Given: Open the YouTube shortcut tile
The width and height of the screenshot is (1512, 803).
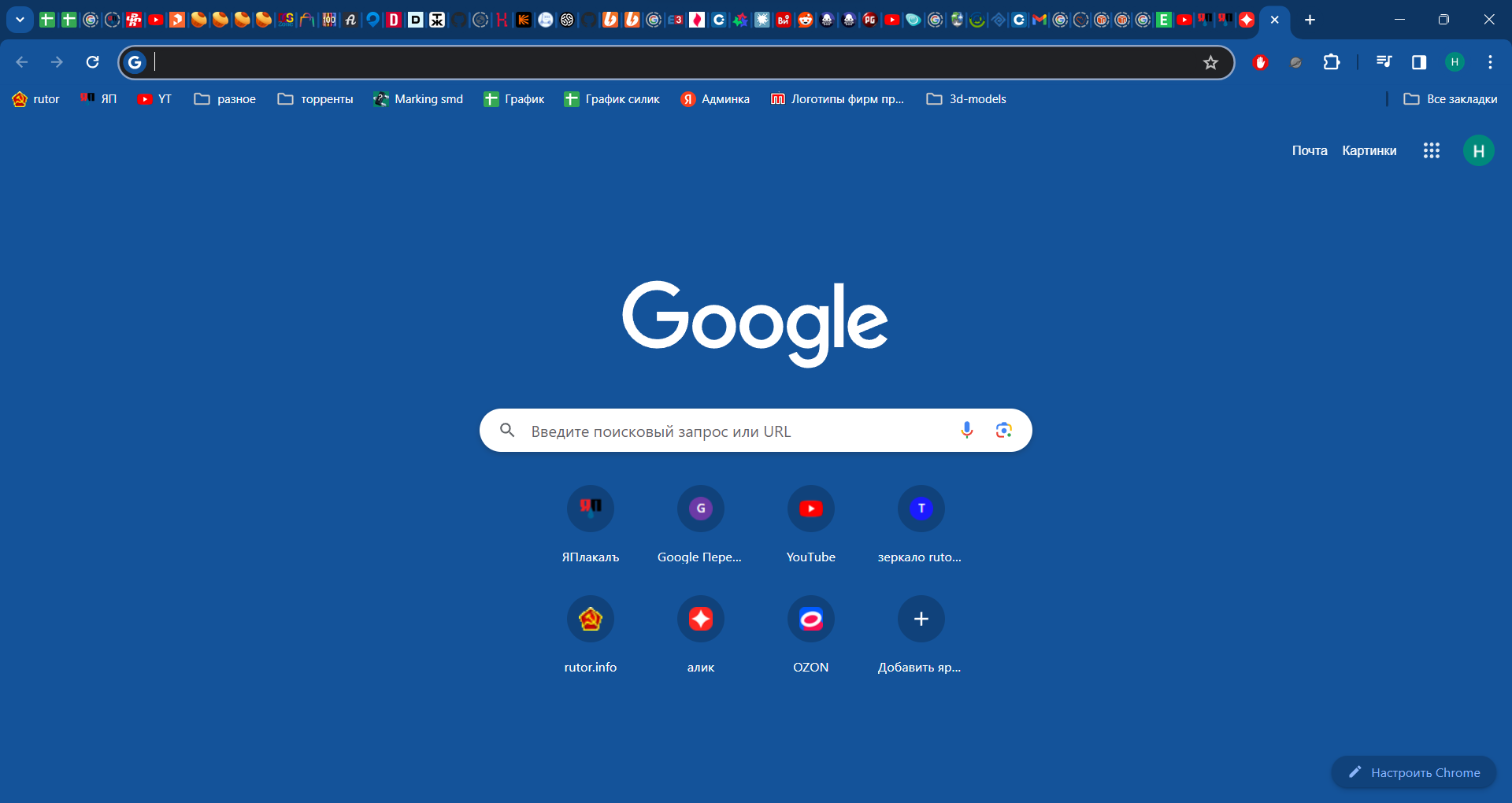Looking at the screenshot, I should click(x=811, y=525).
